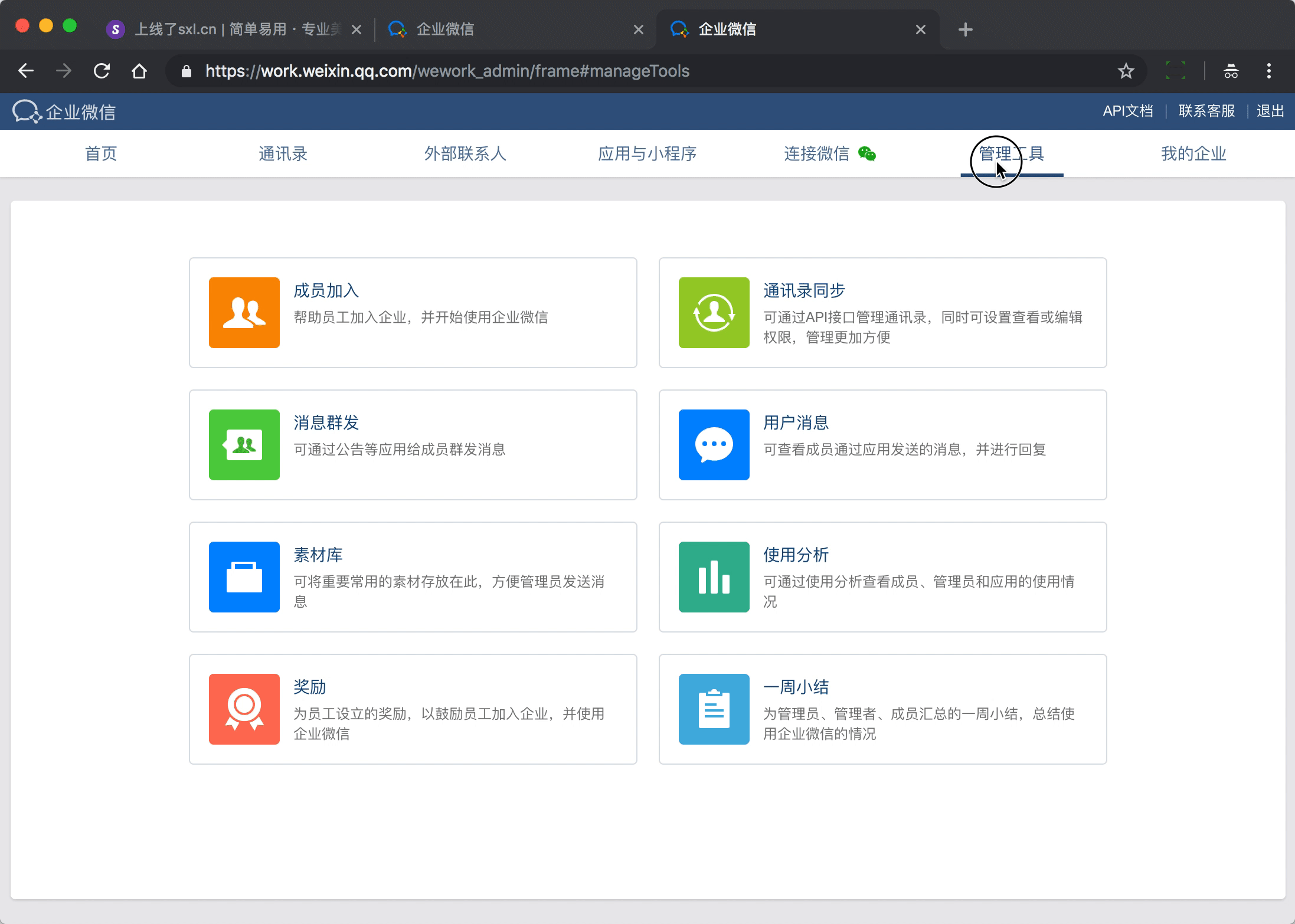Select the 首页 navigation tab
The height and width of the screenshot is (924, 1295).
[x=101, y=154]
